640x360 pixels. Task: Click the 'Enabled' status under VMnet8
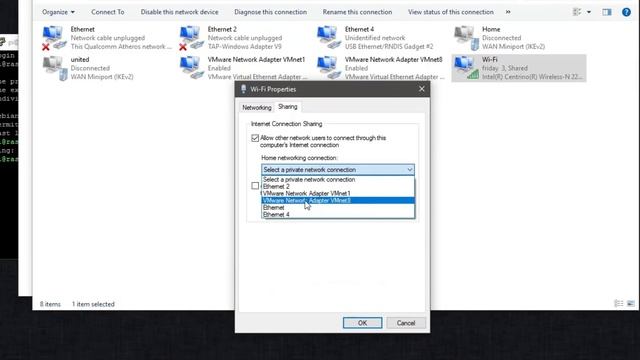click(x=356, y=68)
